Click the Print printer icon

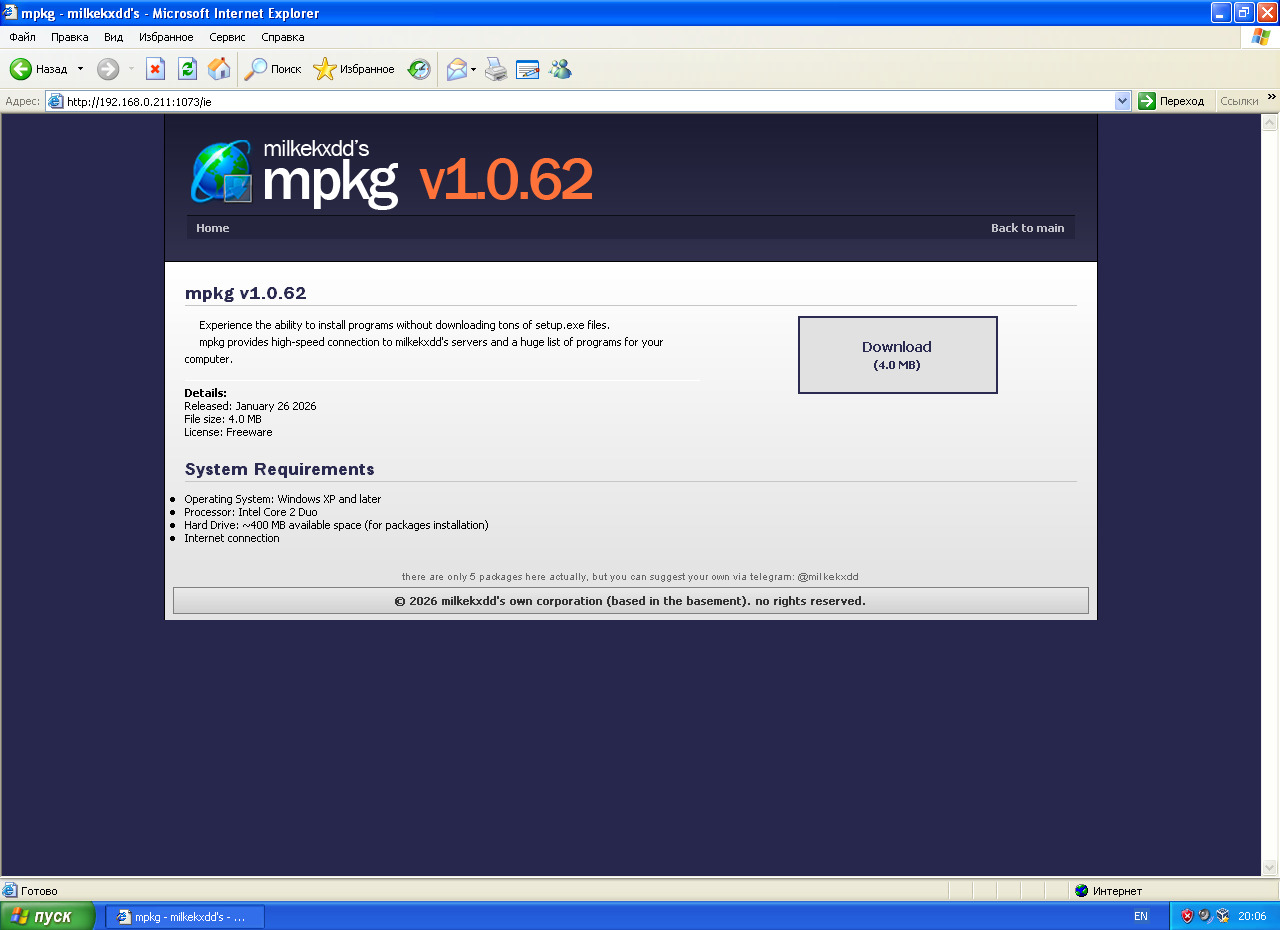click(x=496, y=69)
